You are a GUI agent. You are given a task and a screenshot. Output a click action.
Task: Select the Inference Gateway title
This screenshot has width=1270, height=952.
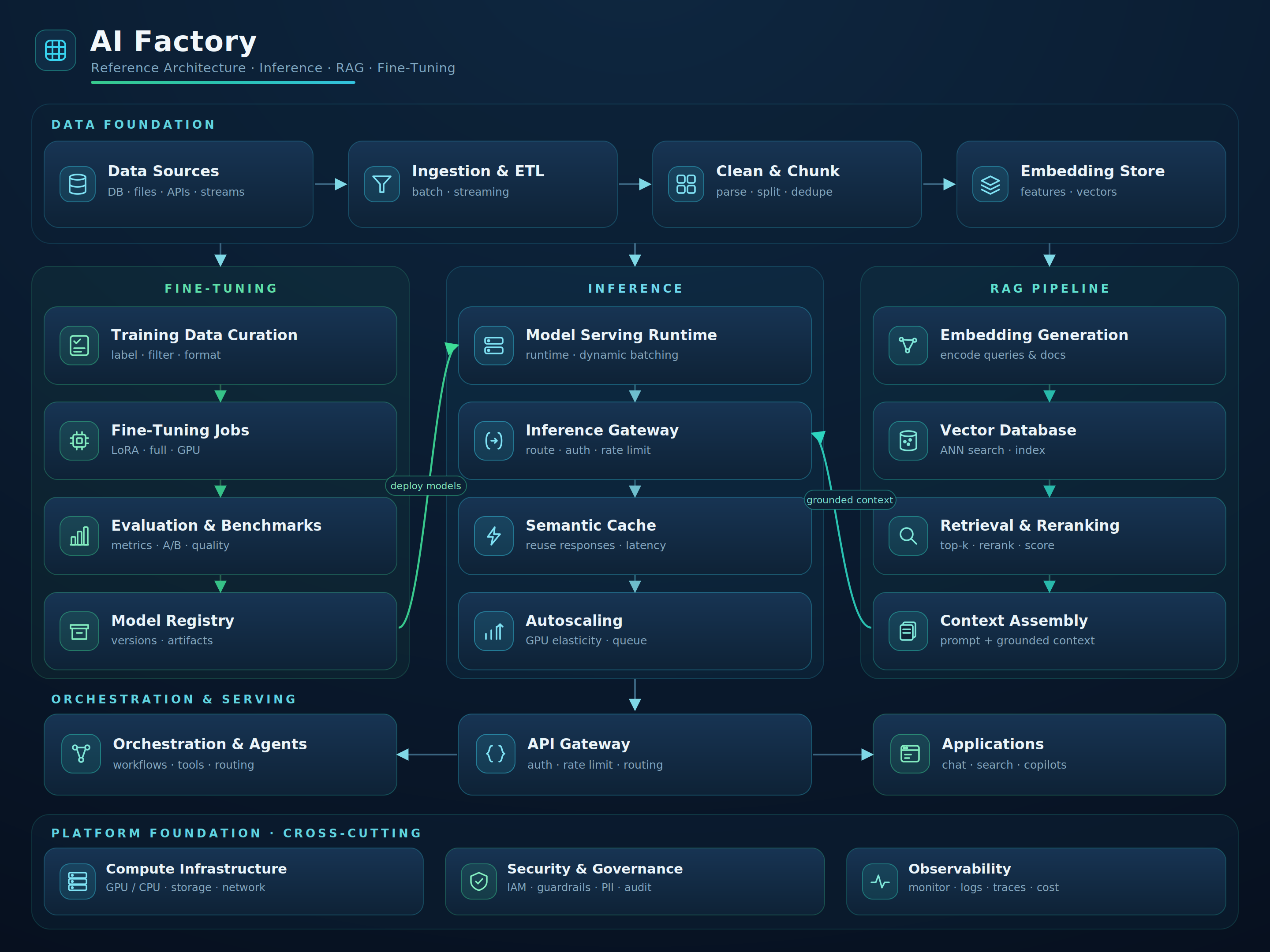coord(602,430)
